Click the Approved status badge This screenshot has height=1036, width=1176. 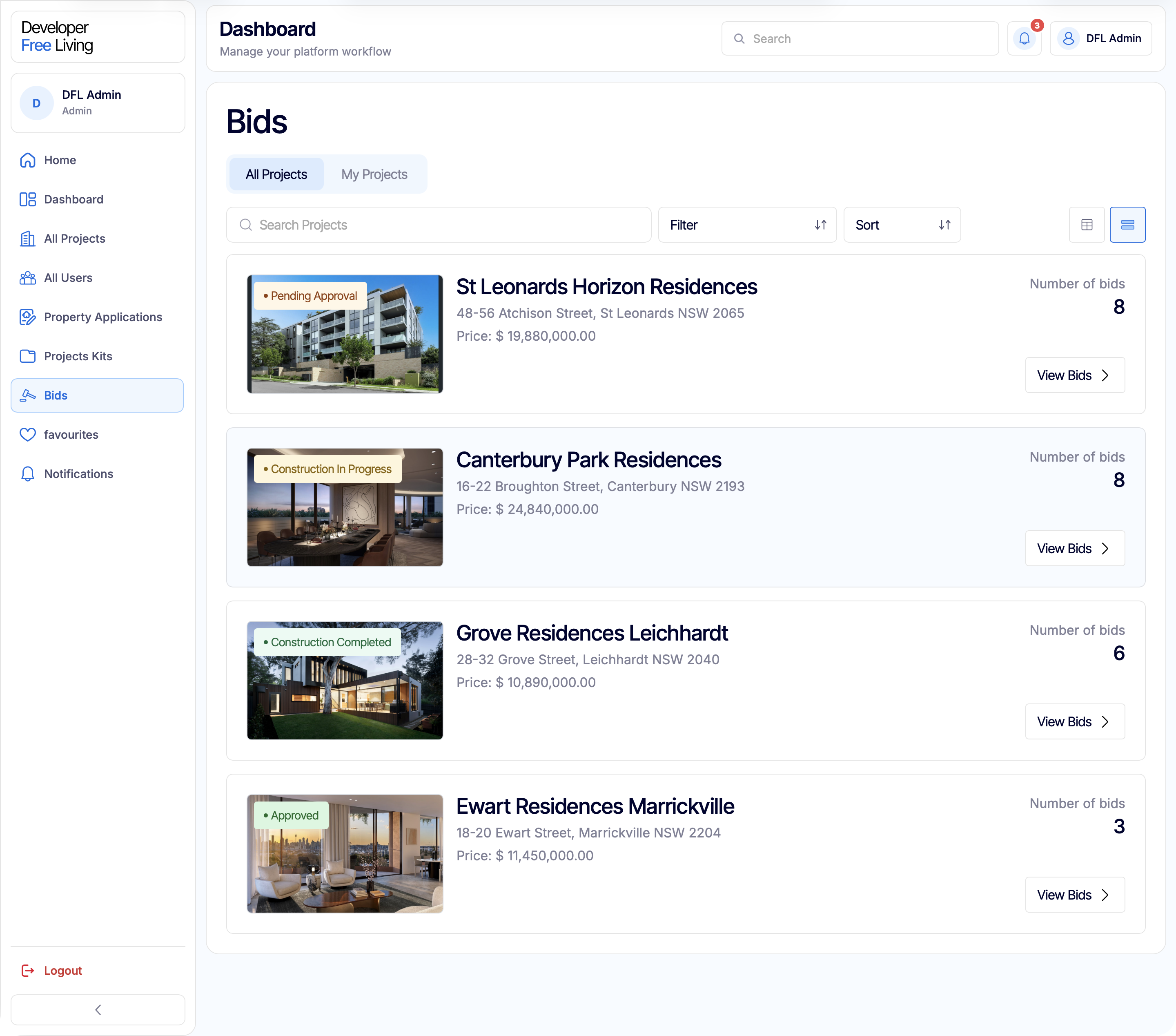(x=291, y=815)
